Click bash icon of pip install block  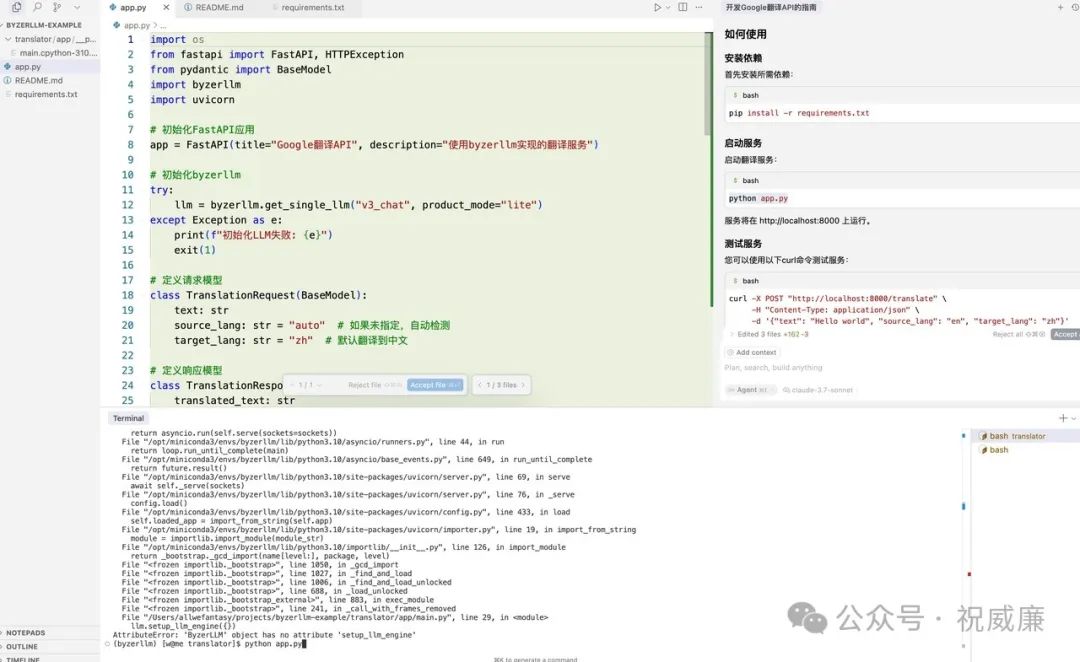click(x=735, y=95)
